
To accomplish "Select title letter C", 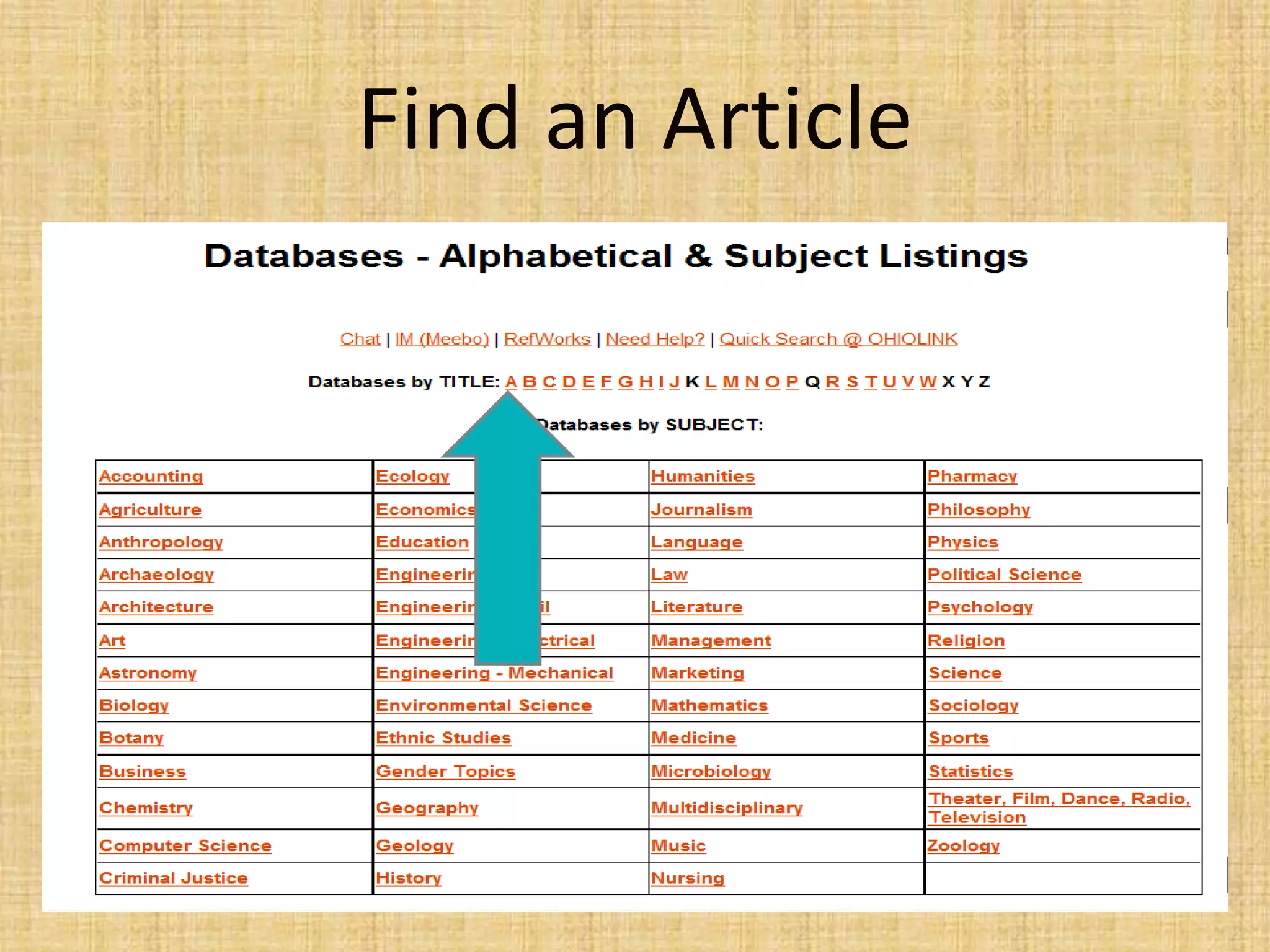I will [549, 382].
